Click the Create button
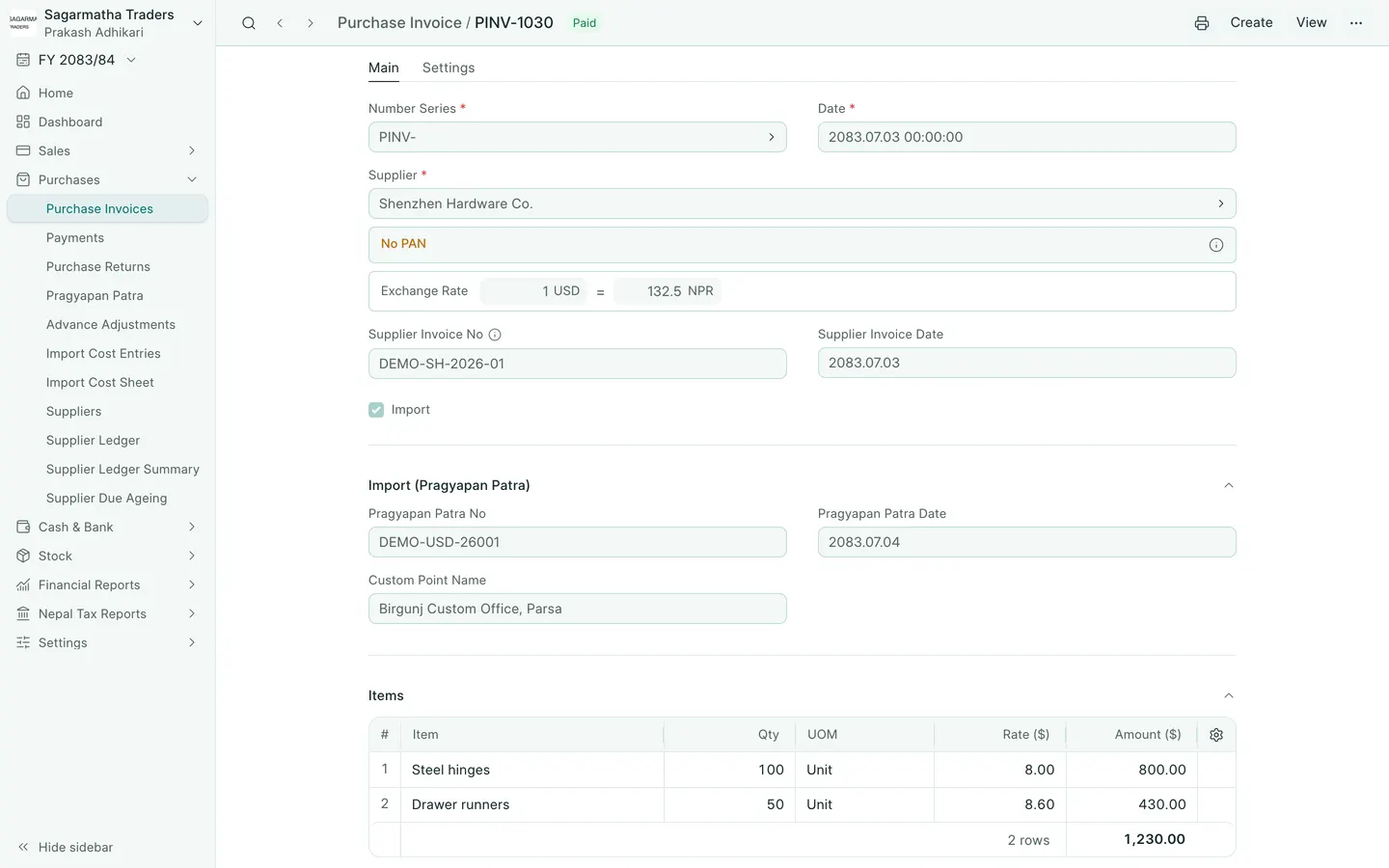This screenshot has height=868, width=1389. tap(1251, 23)
